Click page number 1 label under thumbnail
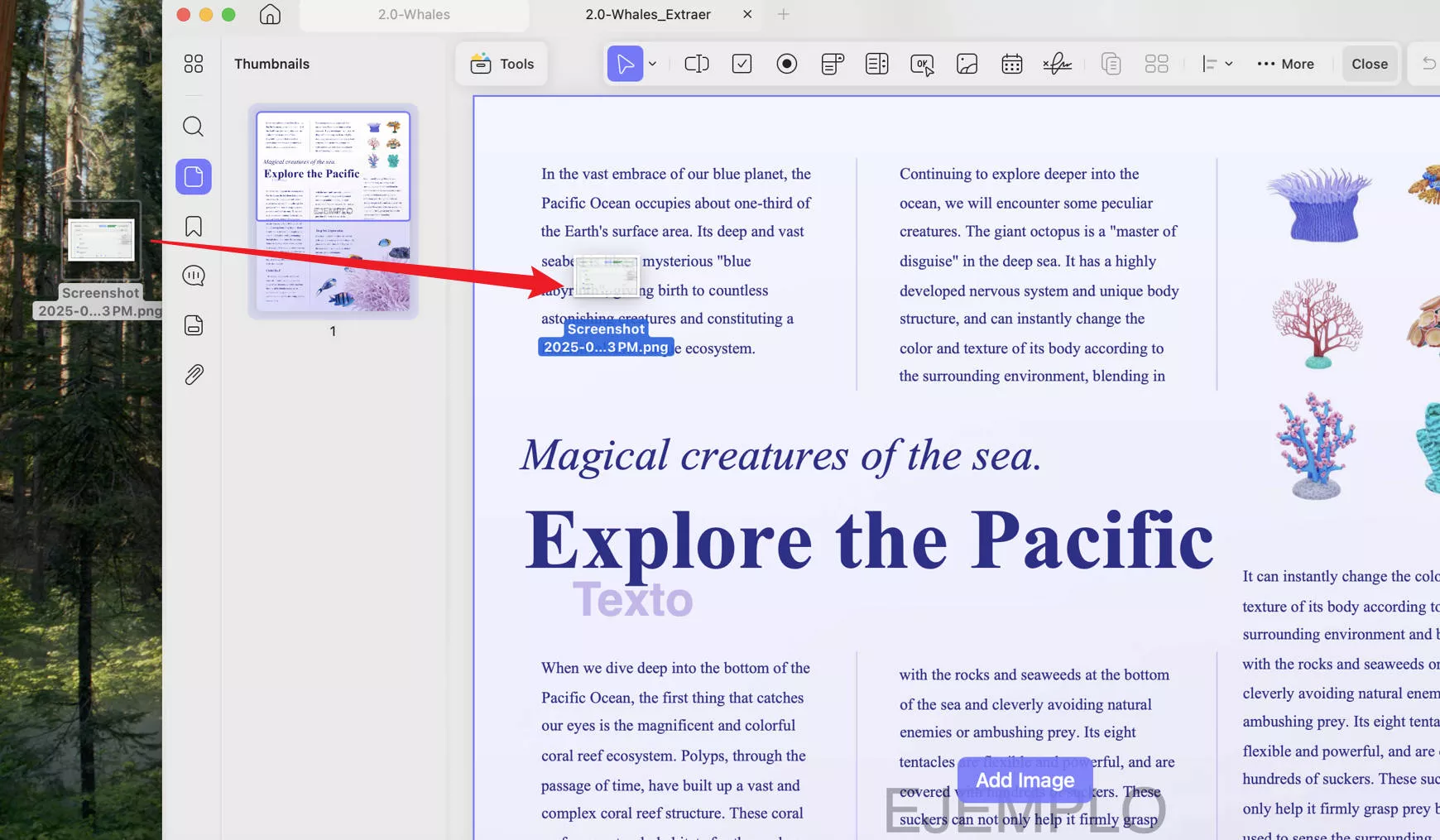Image resolution: width=1440 pixels, height=840 pixels. pyautogui.click(x=333, y=331)
